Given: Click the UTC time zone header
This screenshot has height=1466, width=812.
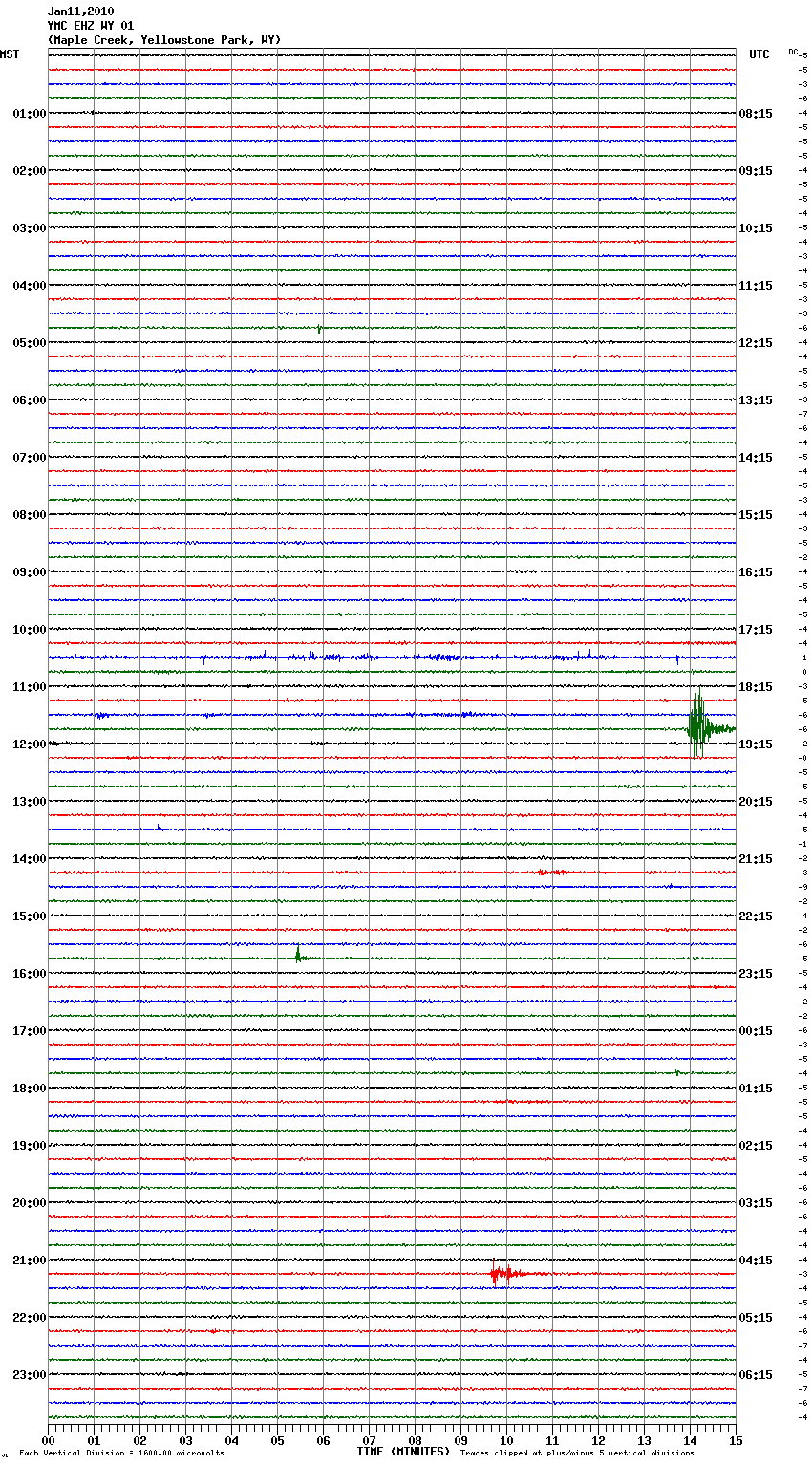Looking at the screenshot, I should point(759,54).
